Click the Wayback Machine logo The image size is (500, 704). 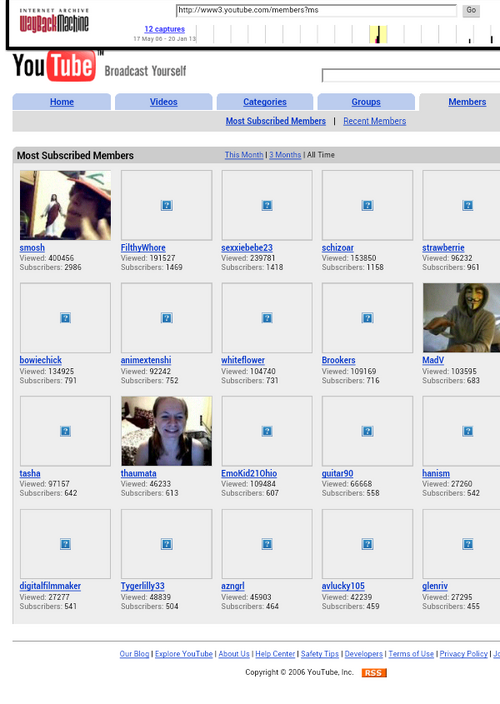point(54,21)
